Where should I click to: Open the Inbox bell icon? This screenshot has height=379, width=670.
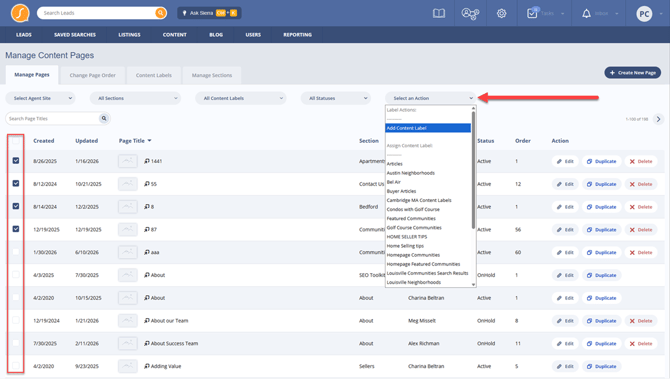point(586,13)
